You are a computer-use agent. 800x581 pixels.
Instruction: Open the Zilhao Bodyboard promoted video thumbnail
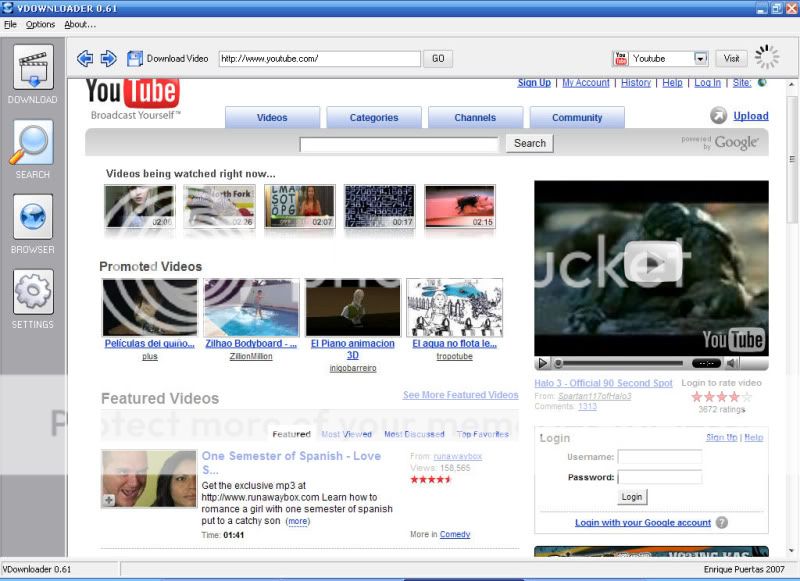(251, 307)
